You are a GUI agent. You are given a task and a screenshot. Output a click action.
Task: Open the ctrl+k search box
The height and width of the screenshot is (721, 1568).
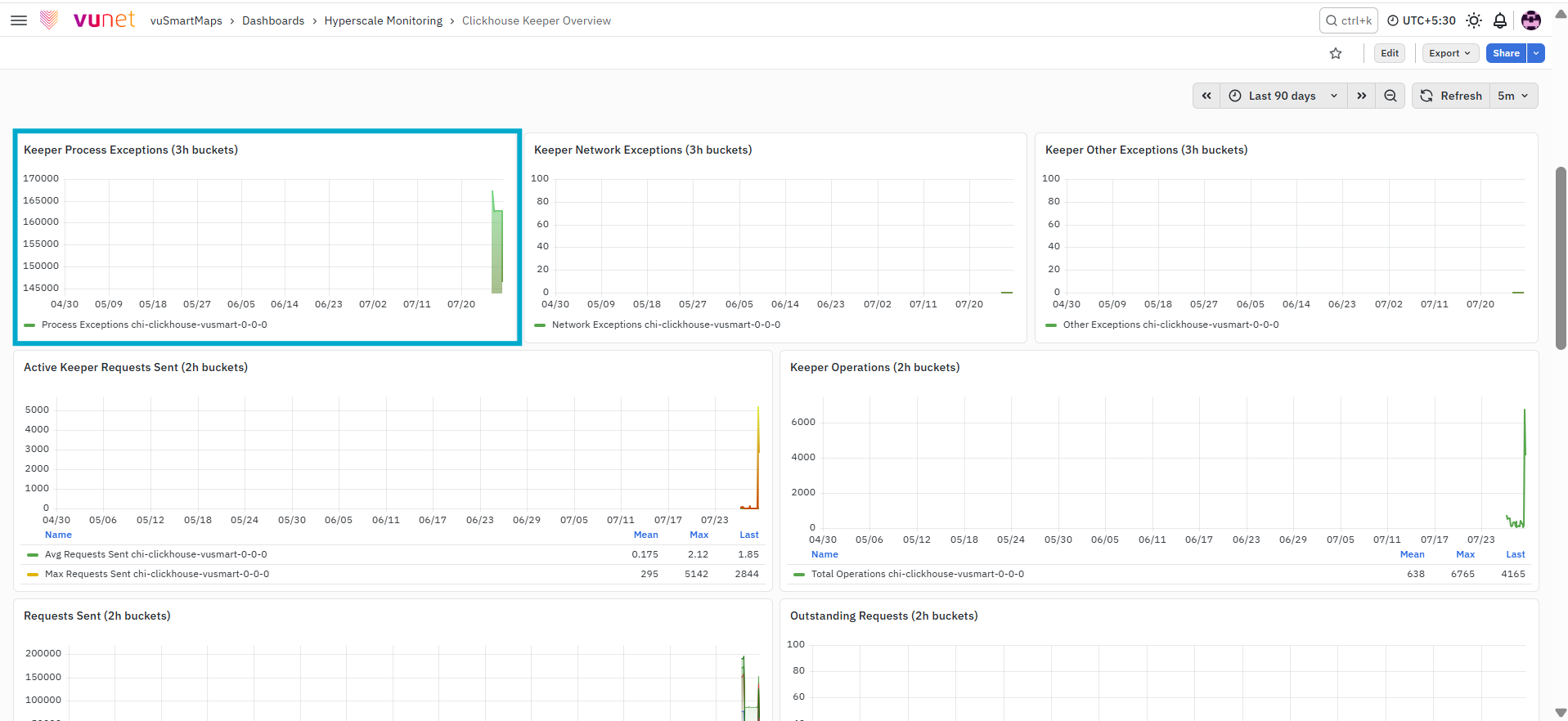[1348, 20]
